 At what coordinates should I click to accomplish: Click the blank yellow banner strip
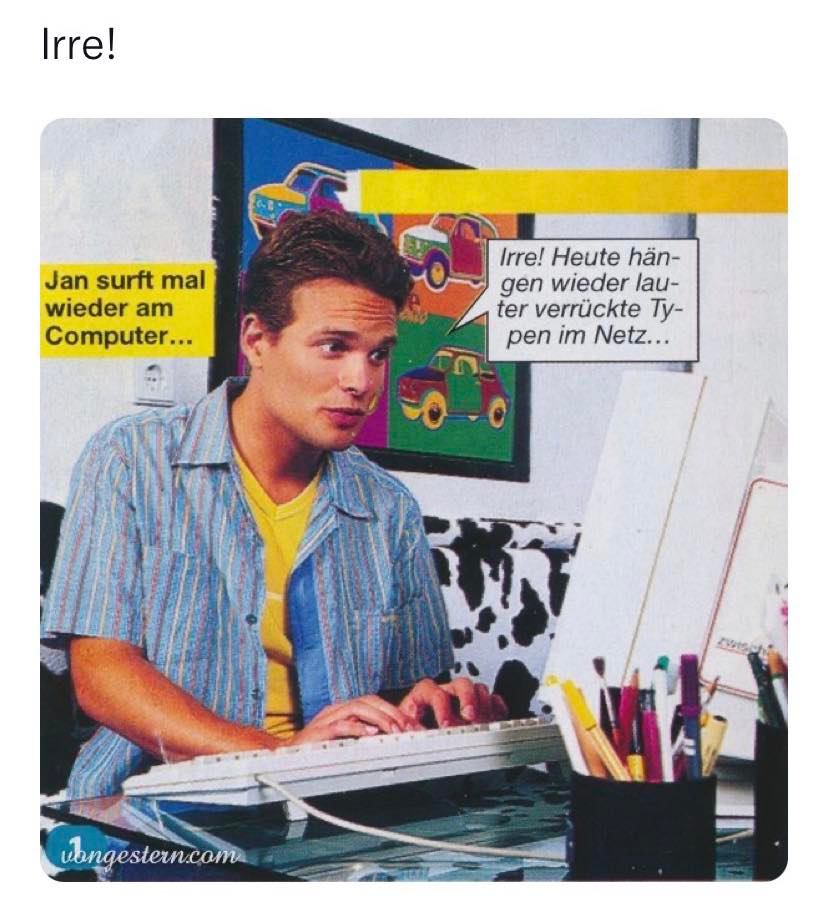point(572,191)
